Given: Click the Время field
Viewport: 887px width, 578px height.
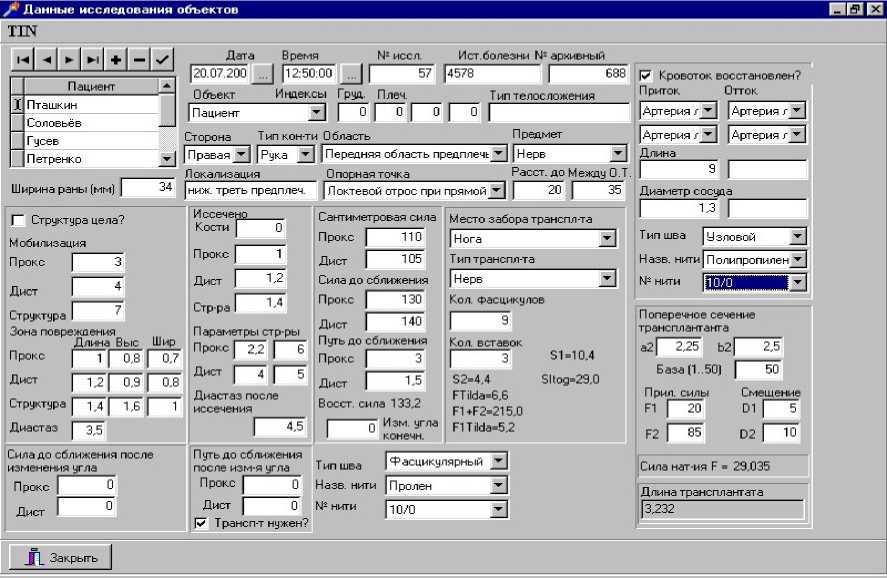Looking at the screenshot, I should (309, 74).
